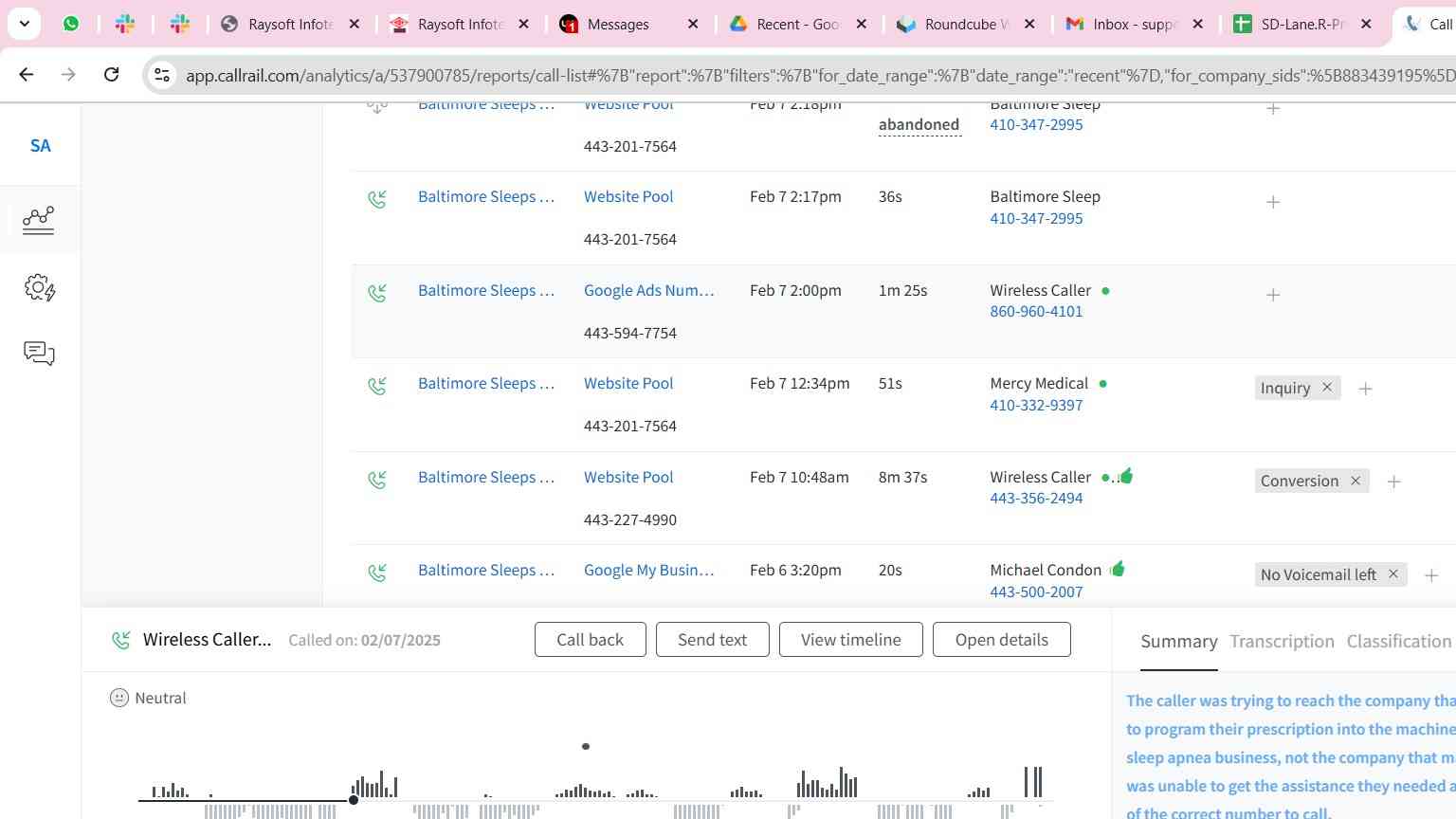Click the Mercy Medical caller name
This screenshot has width=1456, height=819.
pos(1039,383)
